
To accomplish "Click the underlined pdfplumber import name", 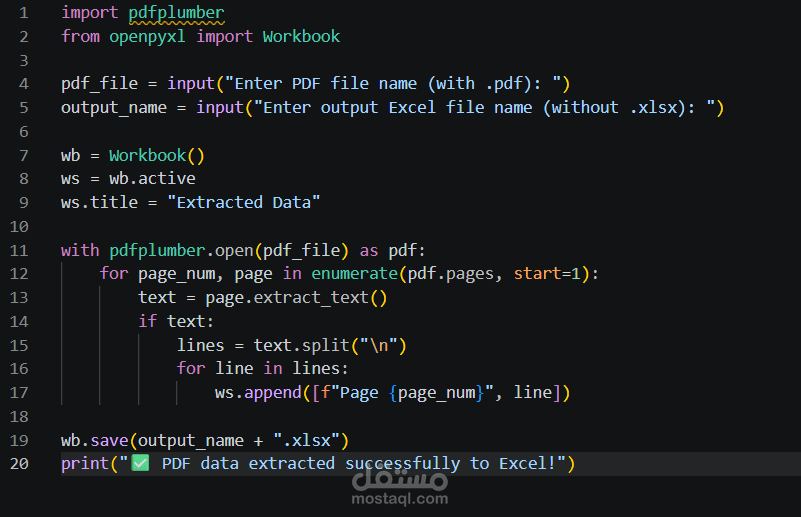I will [x=176, y=13].
